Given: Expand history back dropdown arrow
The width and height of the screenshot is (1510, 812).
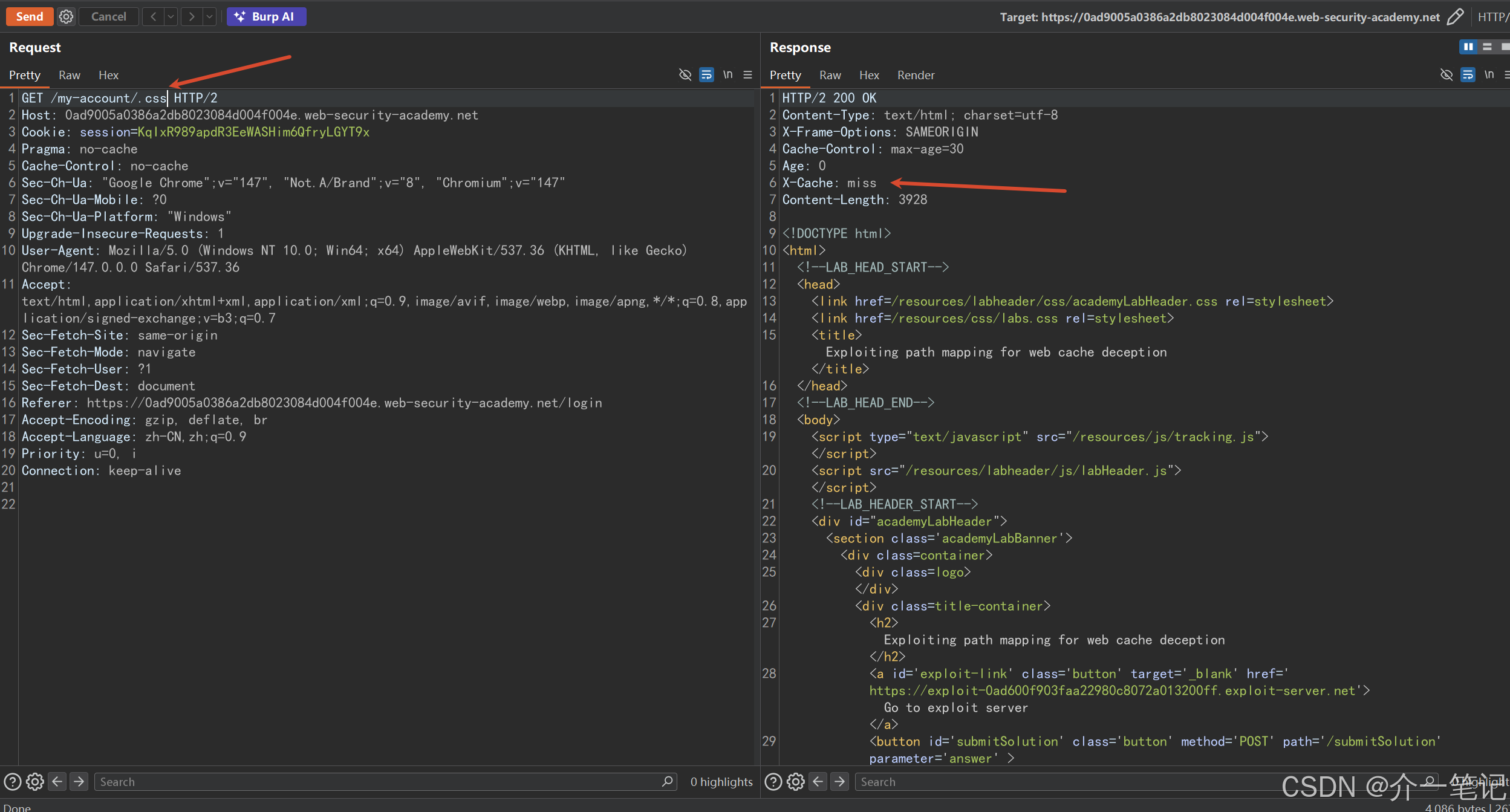Looking at the screenshot, I should point(171,16).
